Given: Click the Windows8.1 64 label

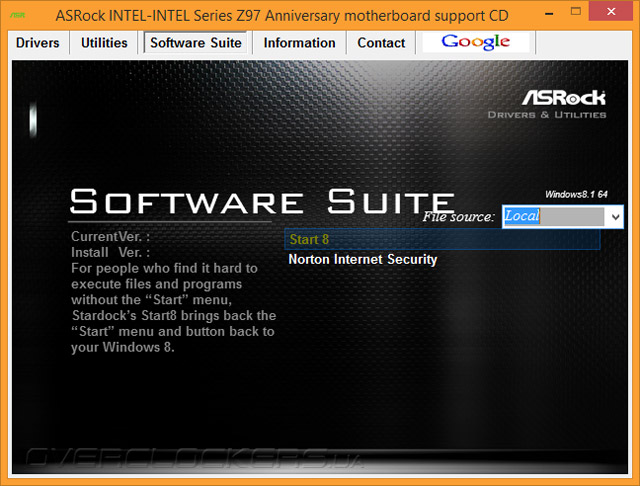Looking at the screenshot, I should pos(576,194).
